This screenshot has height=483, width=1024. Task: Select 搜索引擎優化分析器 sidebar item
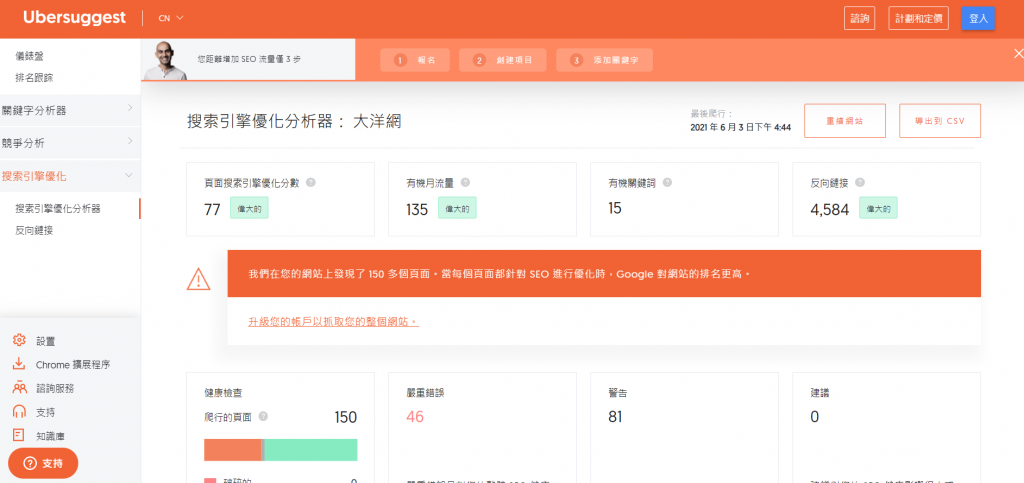[58, 209]
